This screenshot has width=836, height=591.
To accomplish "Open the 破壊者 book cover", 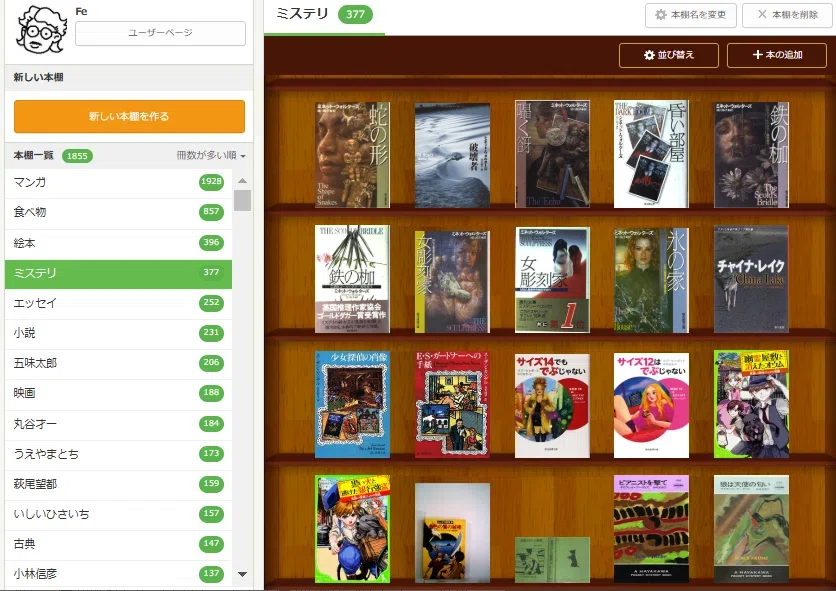I will (x=452, y=155).
